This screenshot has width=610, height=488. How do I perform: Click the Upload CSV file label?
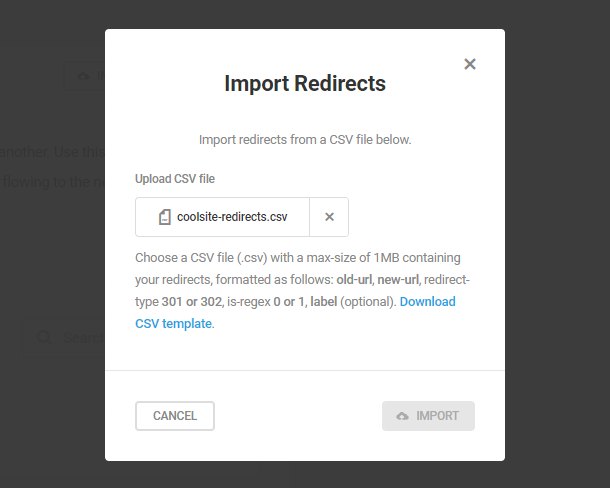pos(175,179)
